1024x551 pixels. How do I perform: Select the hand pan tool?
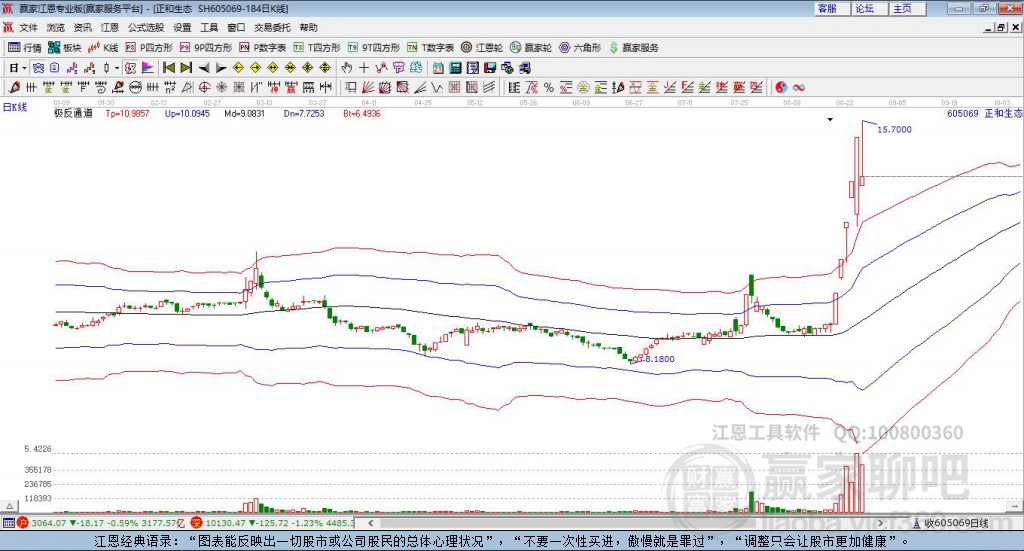point(347,67)
